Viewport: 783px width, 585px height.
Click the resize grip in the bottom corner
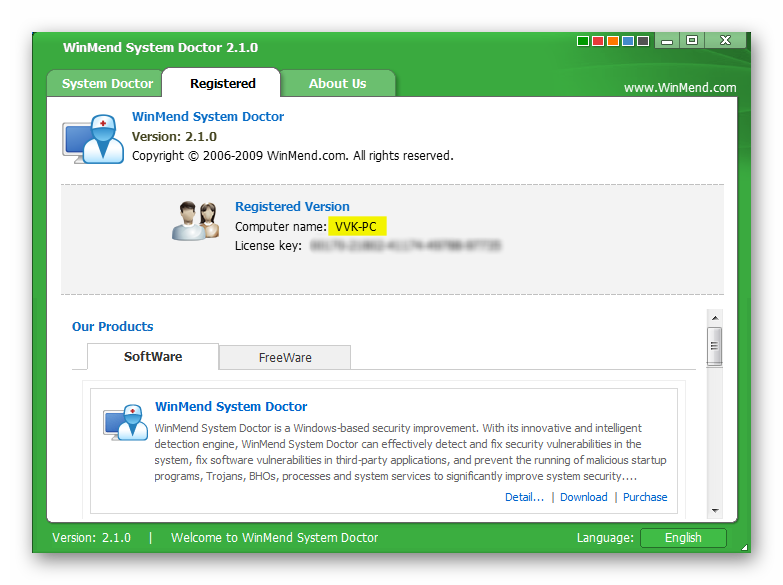click(x=745, y=547)
